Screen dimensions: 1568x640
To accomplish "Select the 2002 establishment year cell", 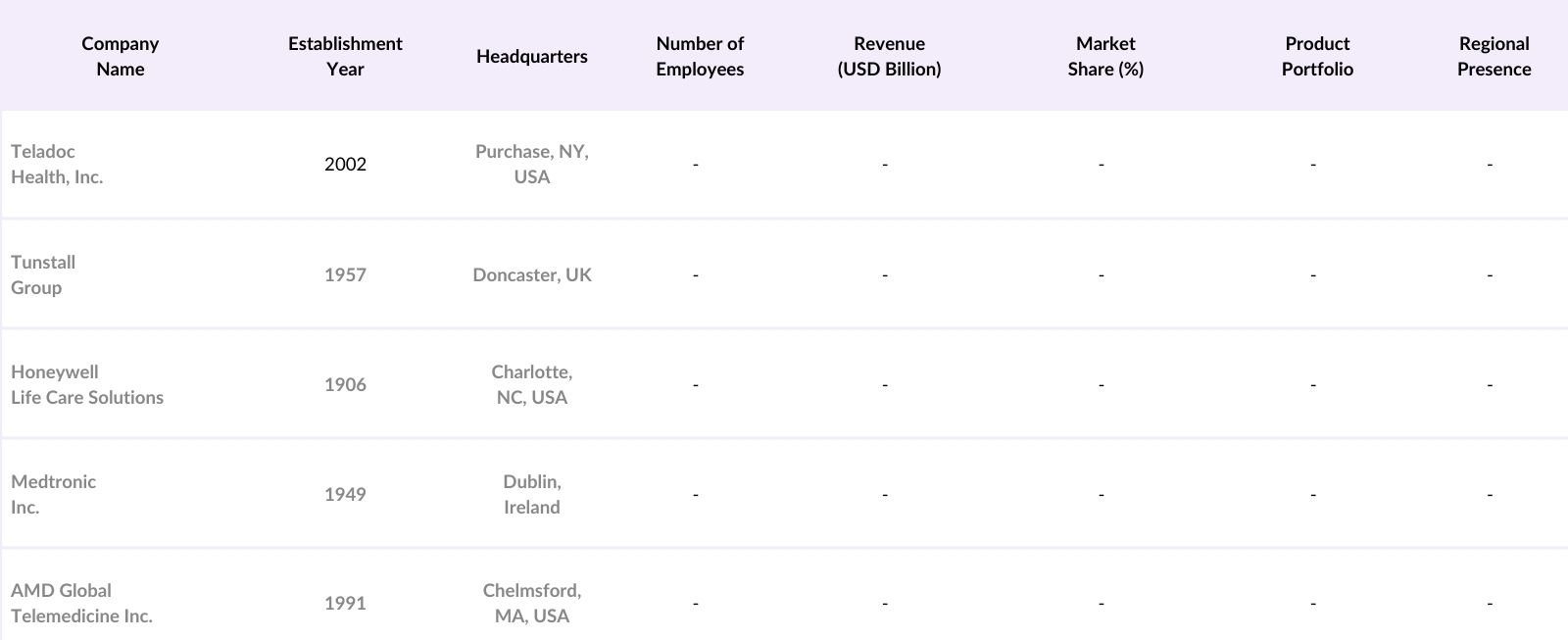I will (x=345, y=164).
